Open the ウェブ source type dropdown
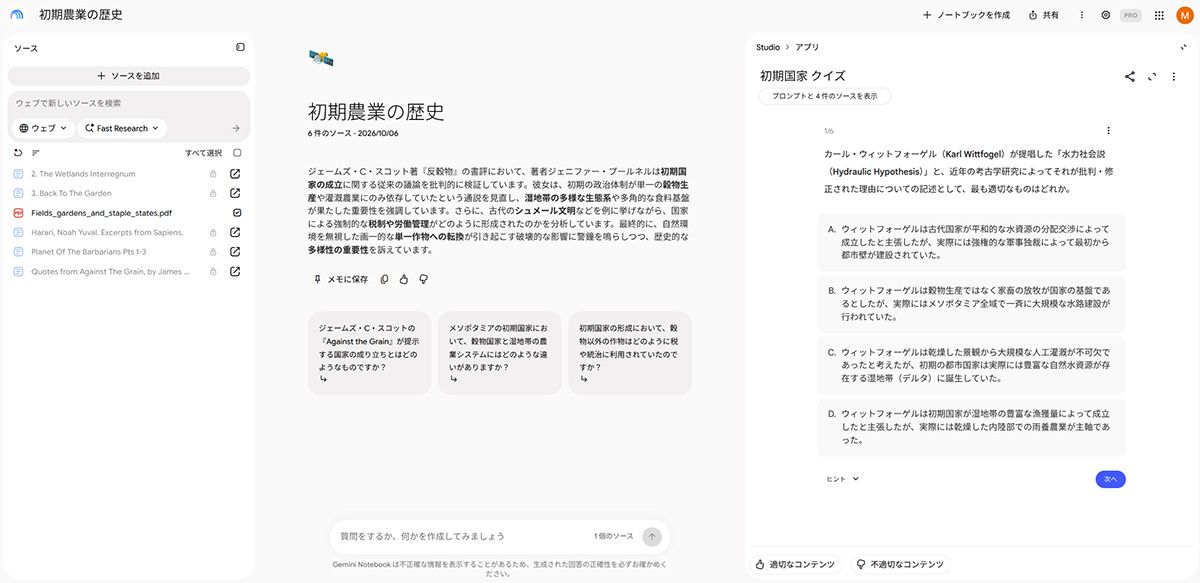The height and width of the screenshot is (583, 1200). click(45, 128)
